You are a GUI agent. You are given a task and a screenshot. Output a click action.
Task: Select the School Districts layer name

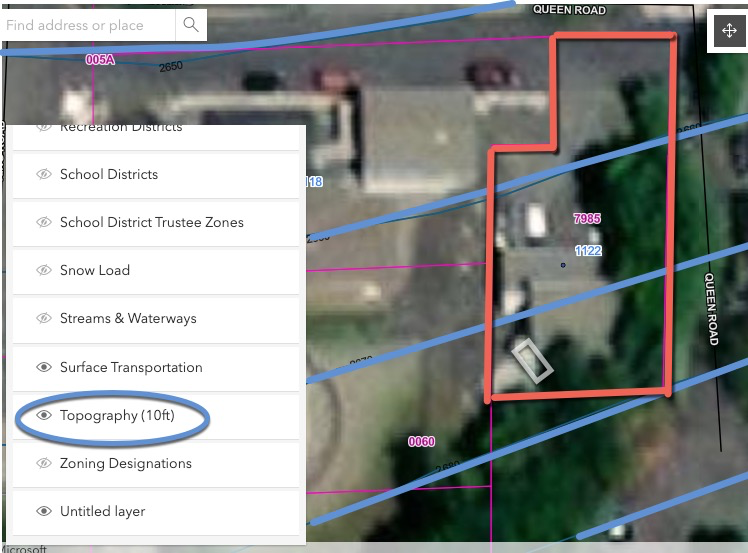[x=109, y=174]
